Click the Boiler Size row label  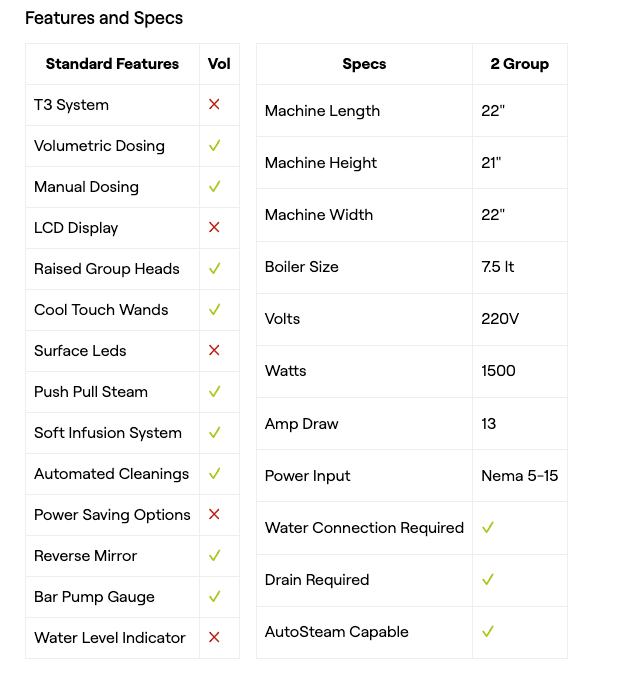pos(301,267)
